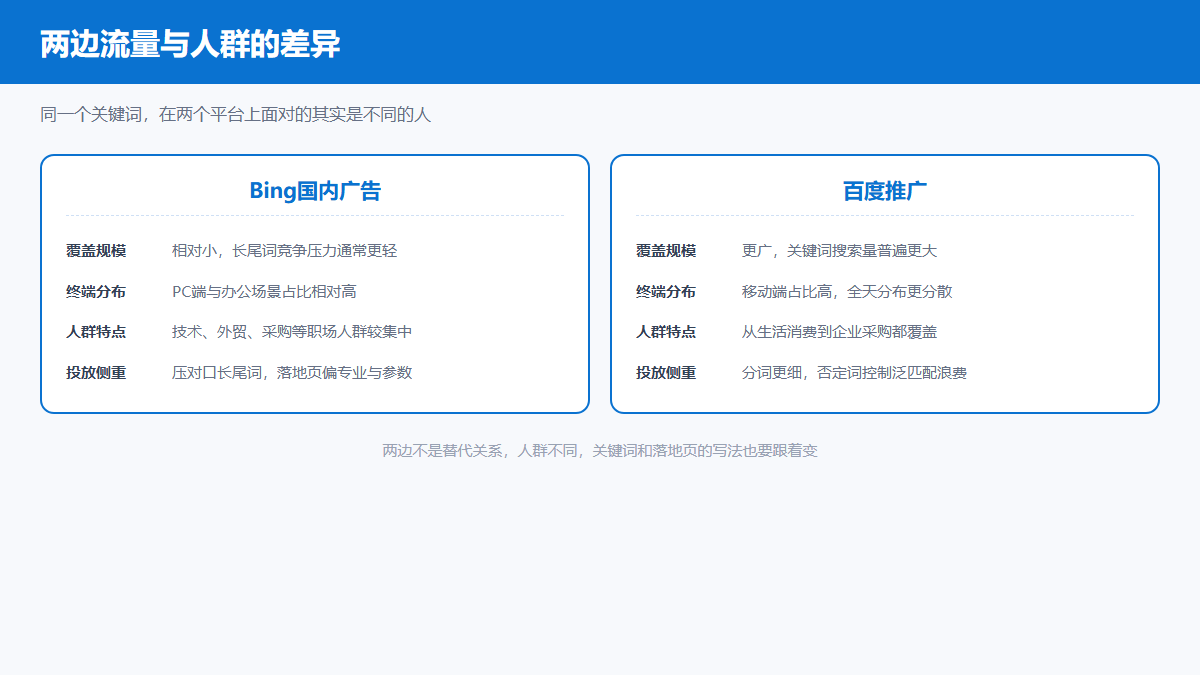
Task: Click 人群特点 label in 百度推广 card
Action: pos(666,332)
